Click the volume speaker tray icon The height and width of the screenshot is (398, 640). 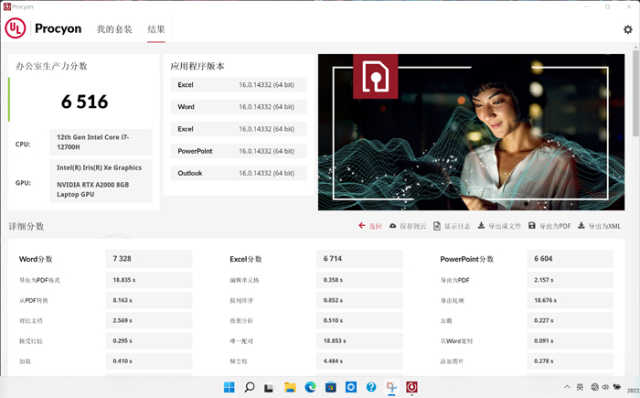(x=606, y=387)
